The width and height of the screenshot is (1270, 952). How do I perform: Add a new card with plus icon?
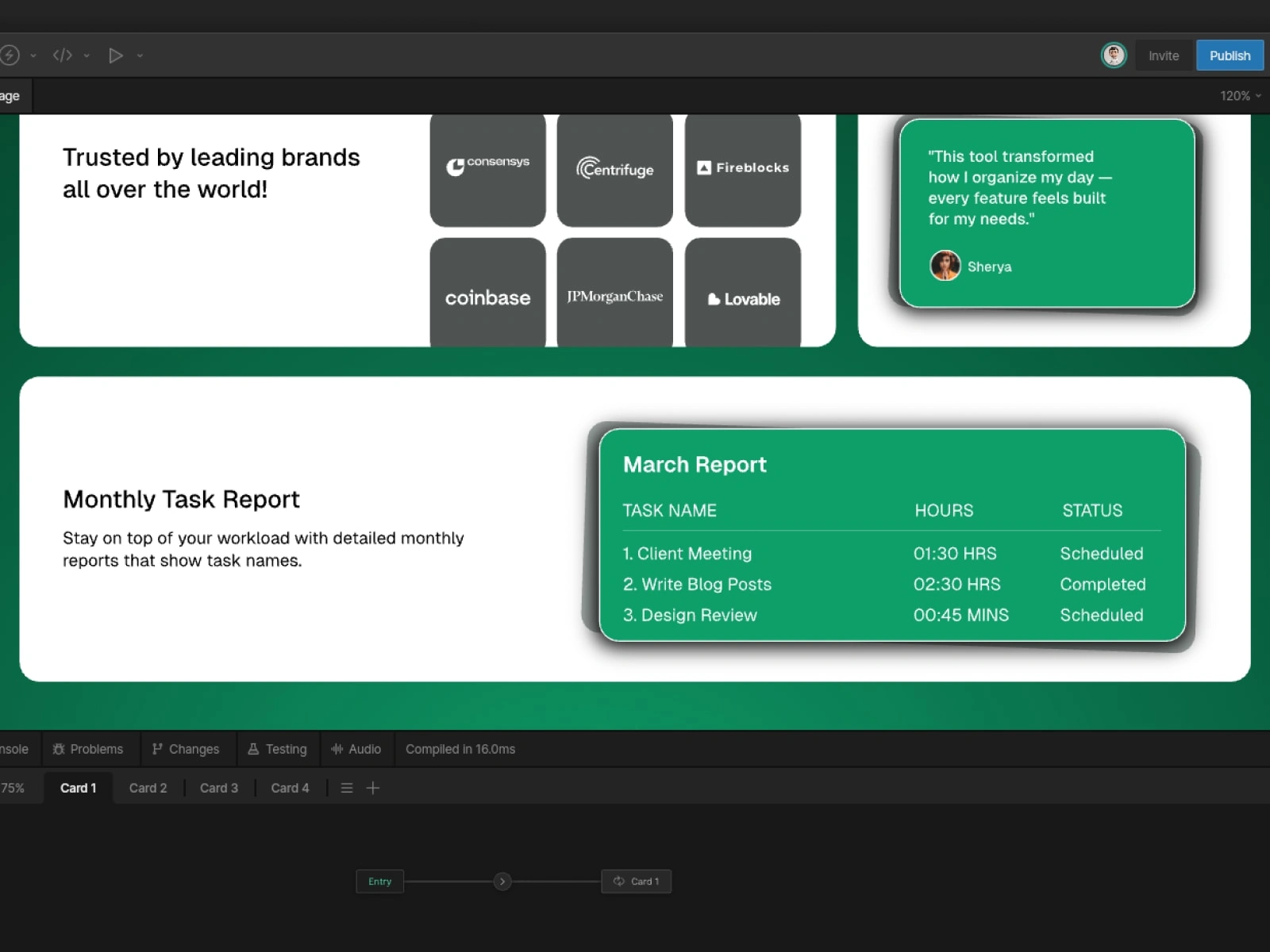[373, 788]
